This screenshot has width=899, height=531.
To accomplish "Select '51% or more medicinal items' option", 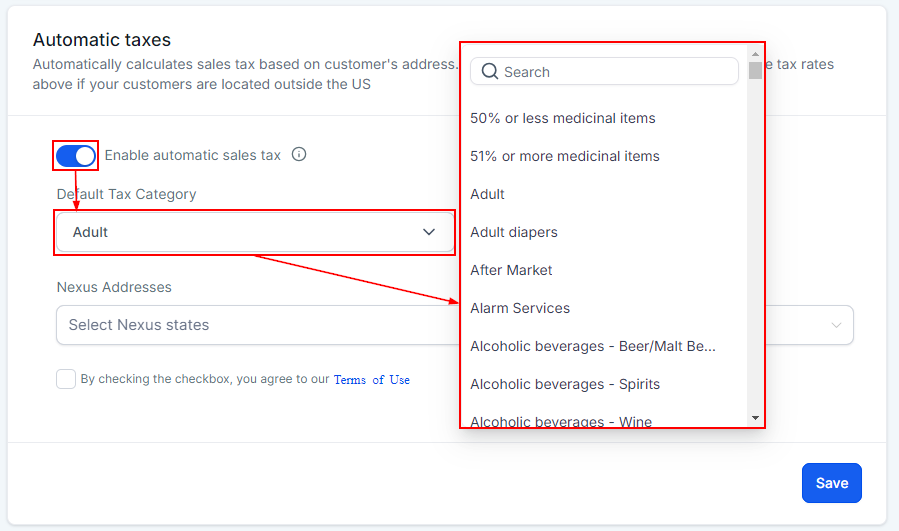I will 565,156.
